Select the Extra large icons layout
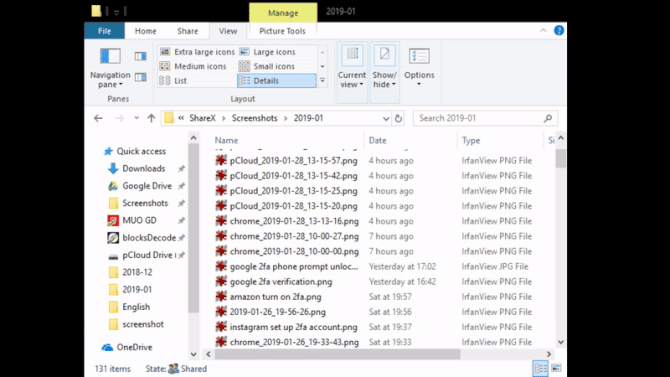The width and height of the screenshot is (670, 377). 197,52
